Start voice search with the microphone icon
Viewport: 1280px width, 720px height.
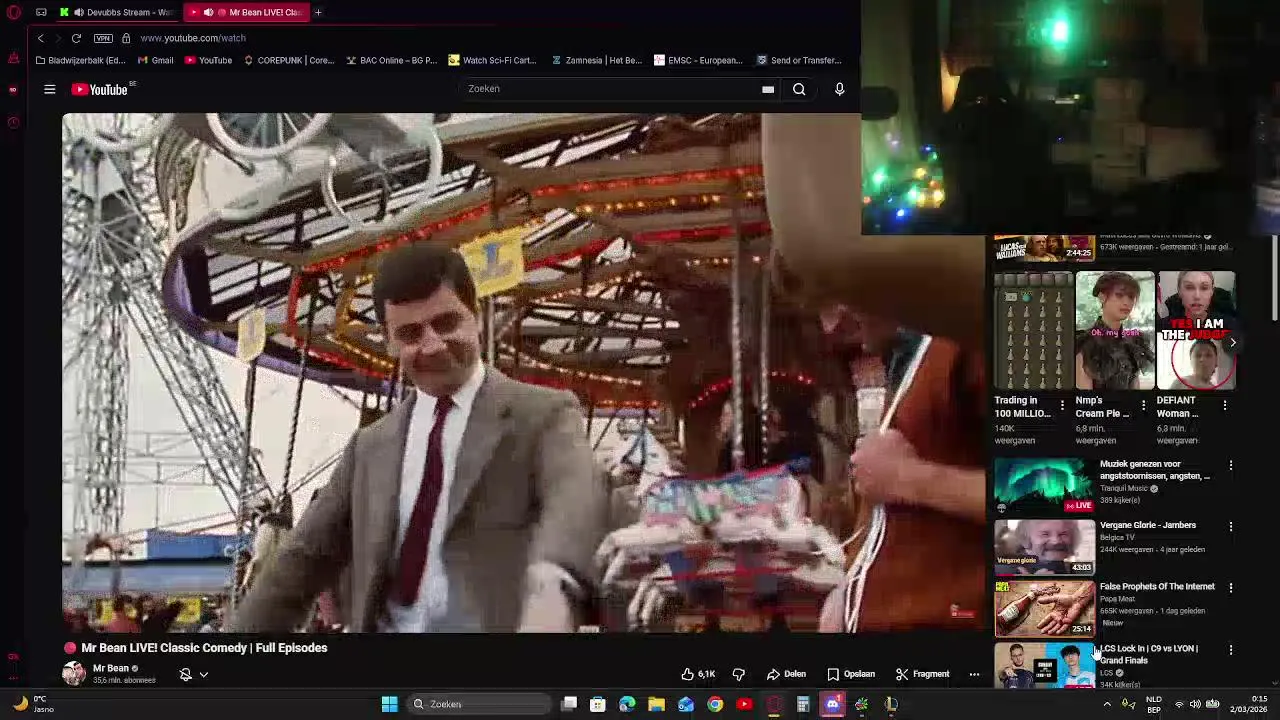tap(839, 89)
